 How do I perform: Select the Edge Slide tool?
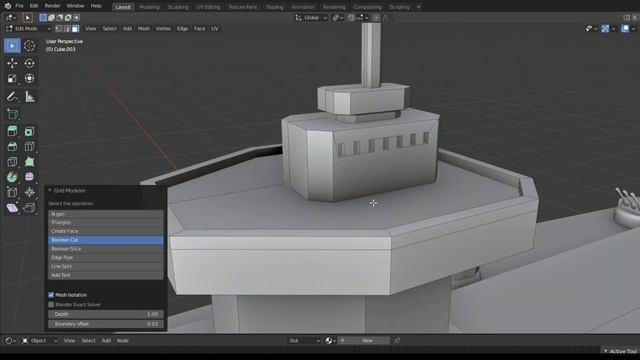12,192
